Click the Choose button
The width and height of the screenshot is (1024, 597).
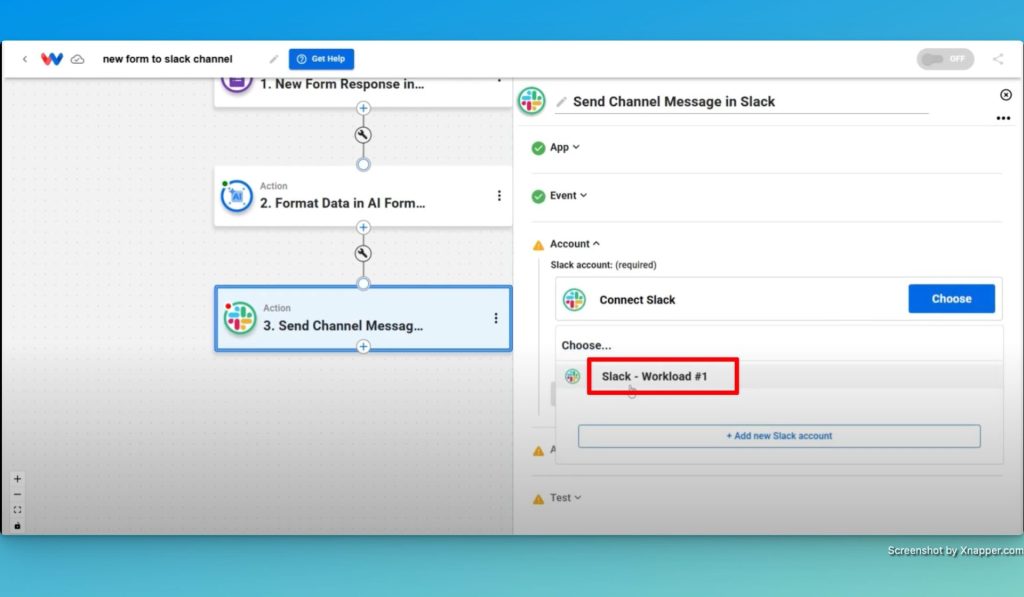[952, 298]
